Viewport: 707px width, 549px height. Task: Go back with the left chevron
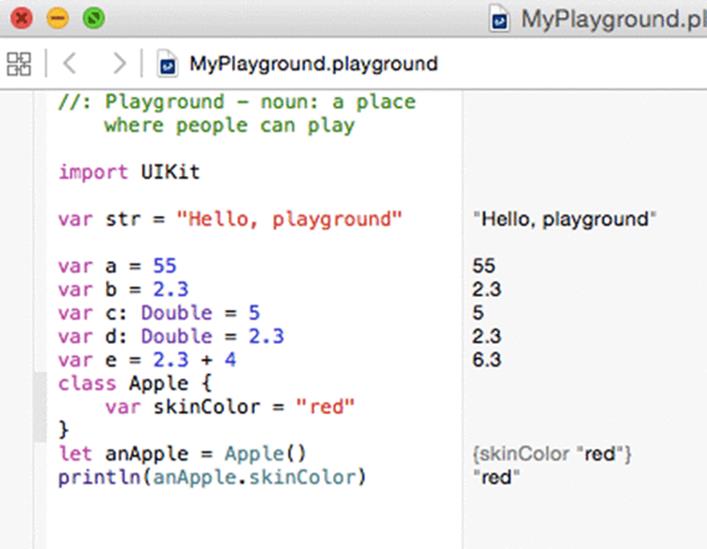click(70, 63)
